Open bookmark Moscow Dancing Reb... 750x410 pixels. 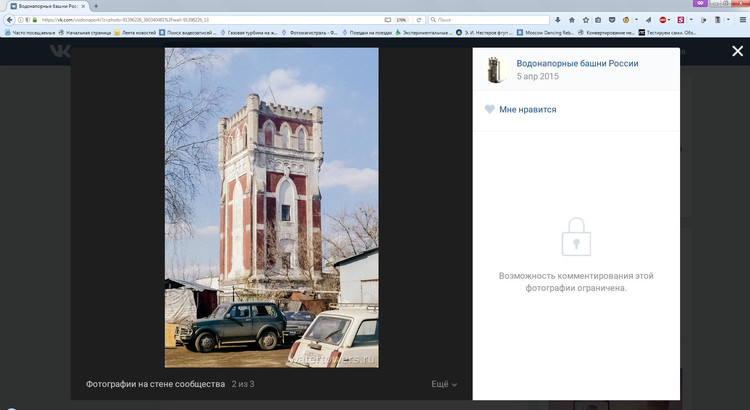[x=545, y=33]
